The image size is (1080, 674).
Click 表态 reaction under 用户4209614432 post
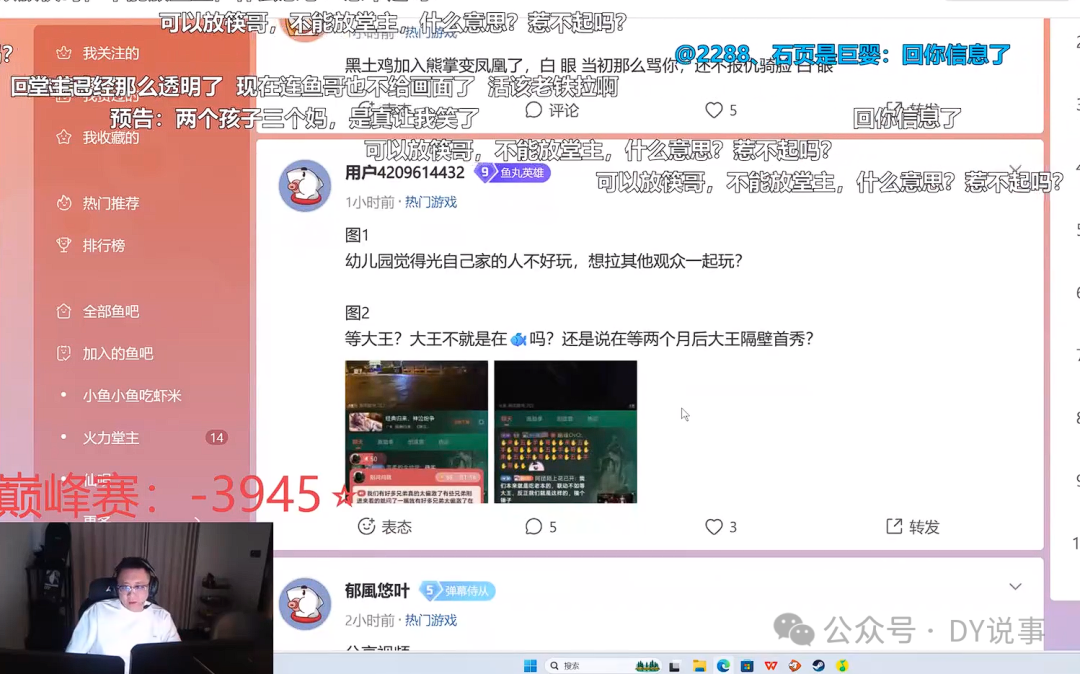coord(384,527)
